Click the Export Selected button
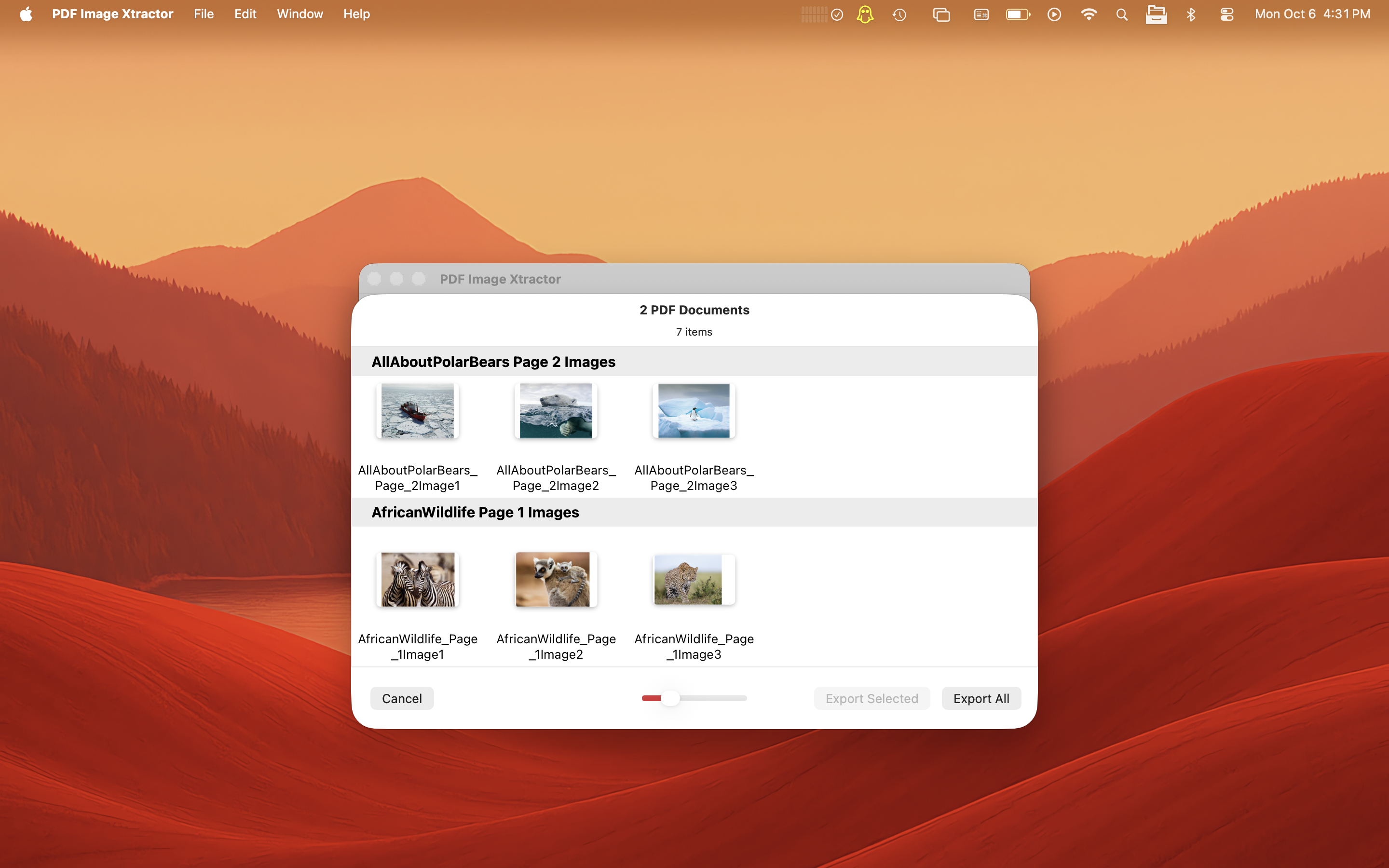The height and width of the screenshot is (868, 1389). click(872, 698)
